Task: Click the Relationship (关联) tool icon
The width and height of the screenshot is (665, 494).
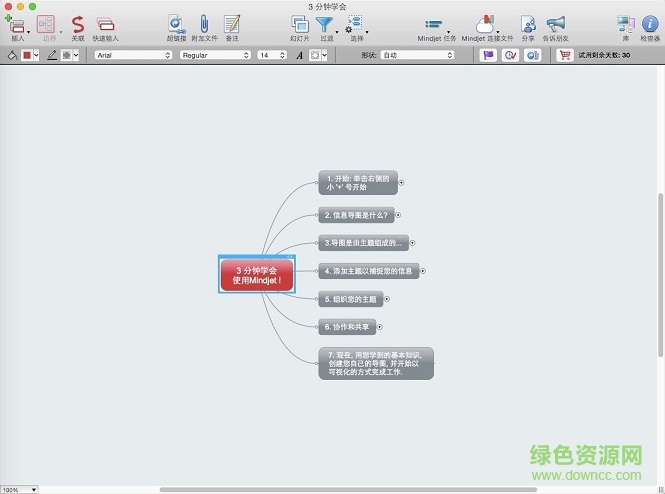Action: (78, 24)
